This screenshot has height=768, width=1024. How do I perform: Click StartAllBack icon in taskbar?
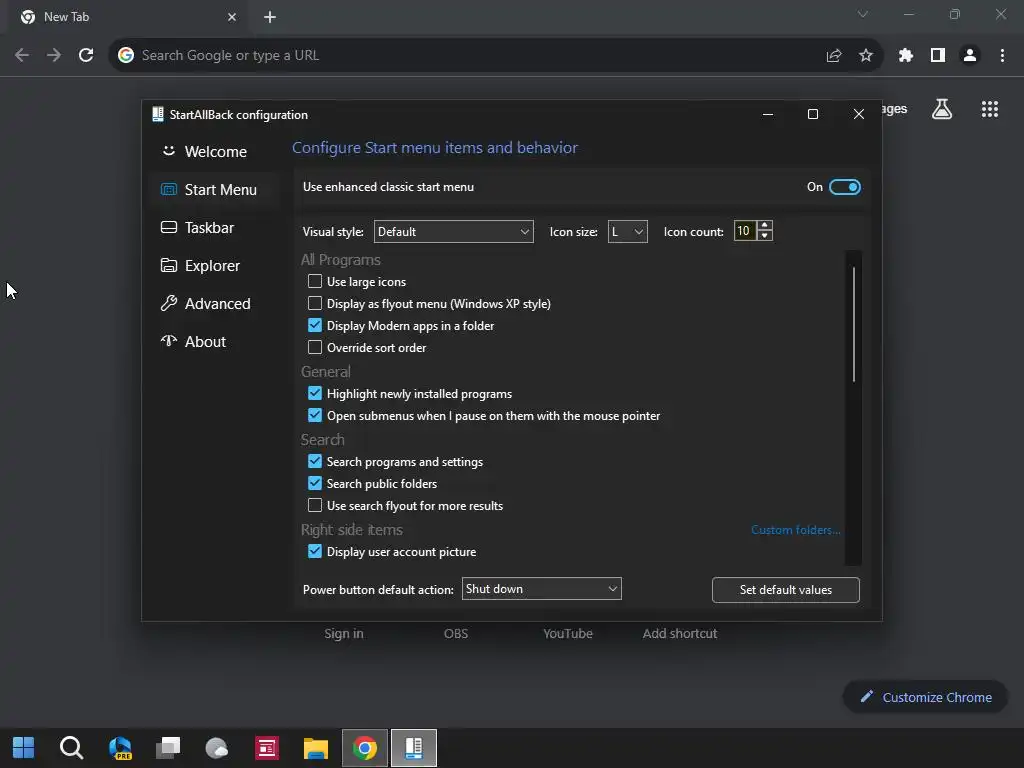click(x=413, y=748)
